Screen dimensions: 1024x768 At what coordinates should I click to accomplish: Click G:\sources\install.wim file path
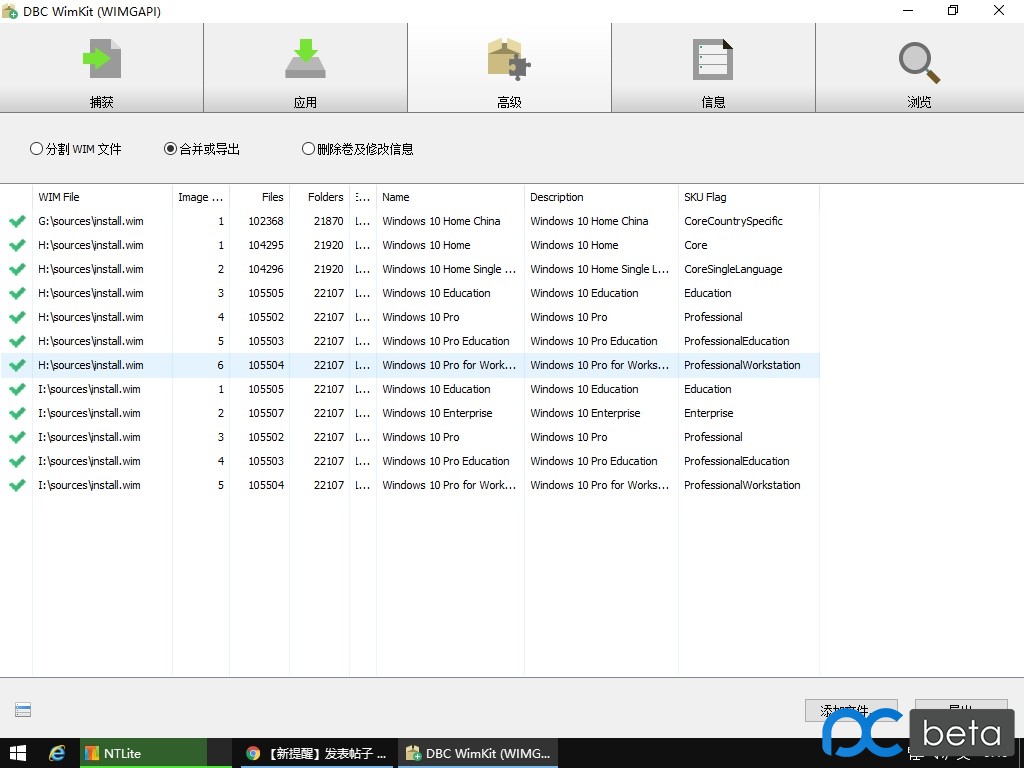[91, 221]
